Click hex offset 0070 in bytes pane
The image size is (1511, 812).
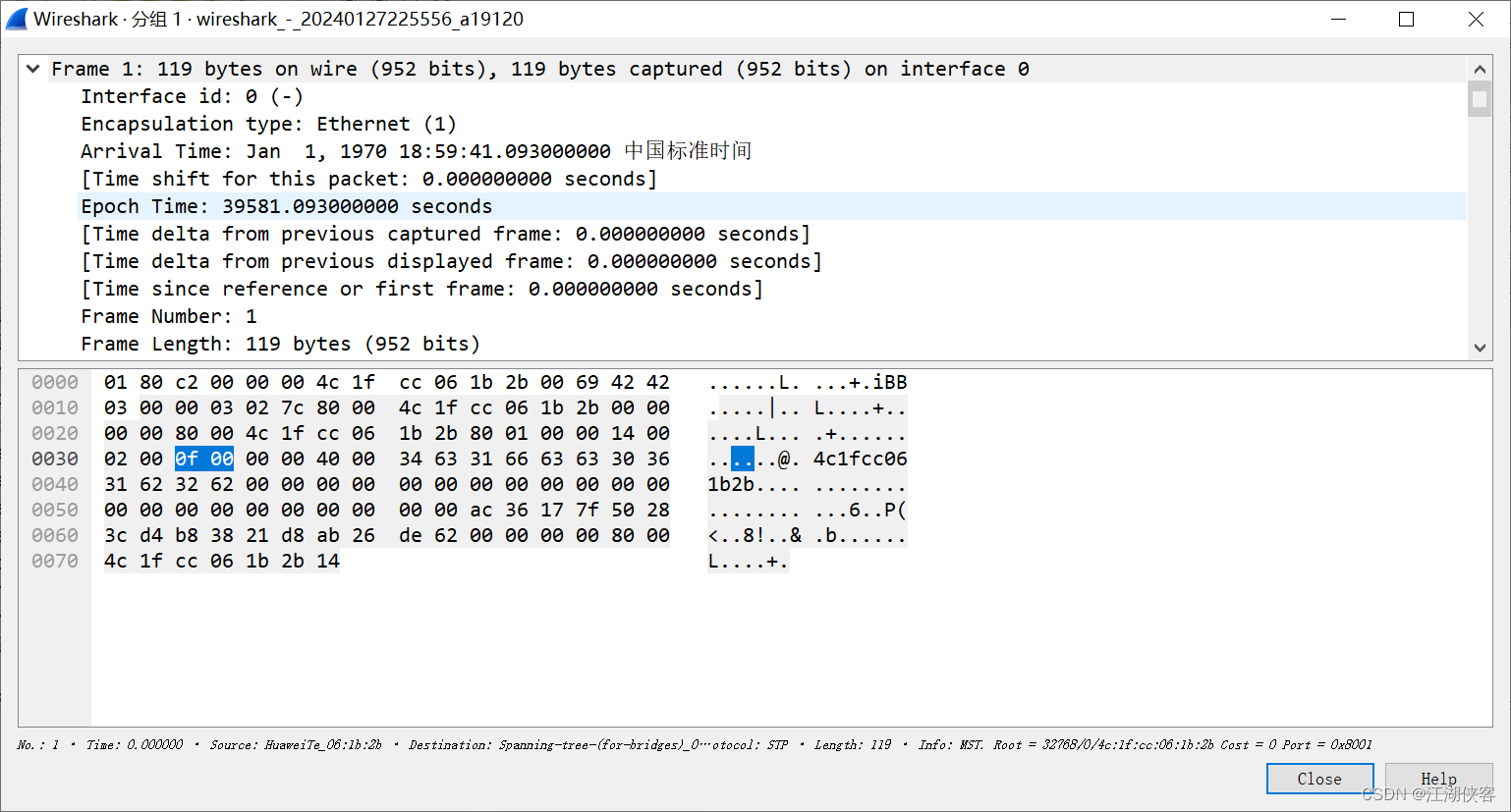coord(55,561)
